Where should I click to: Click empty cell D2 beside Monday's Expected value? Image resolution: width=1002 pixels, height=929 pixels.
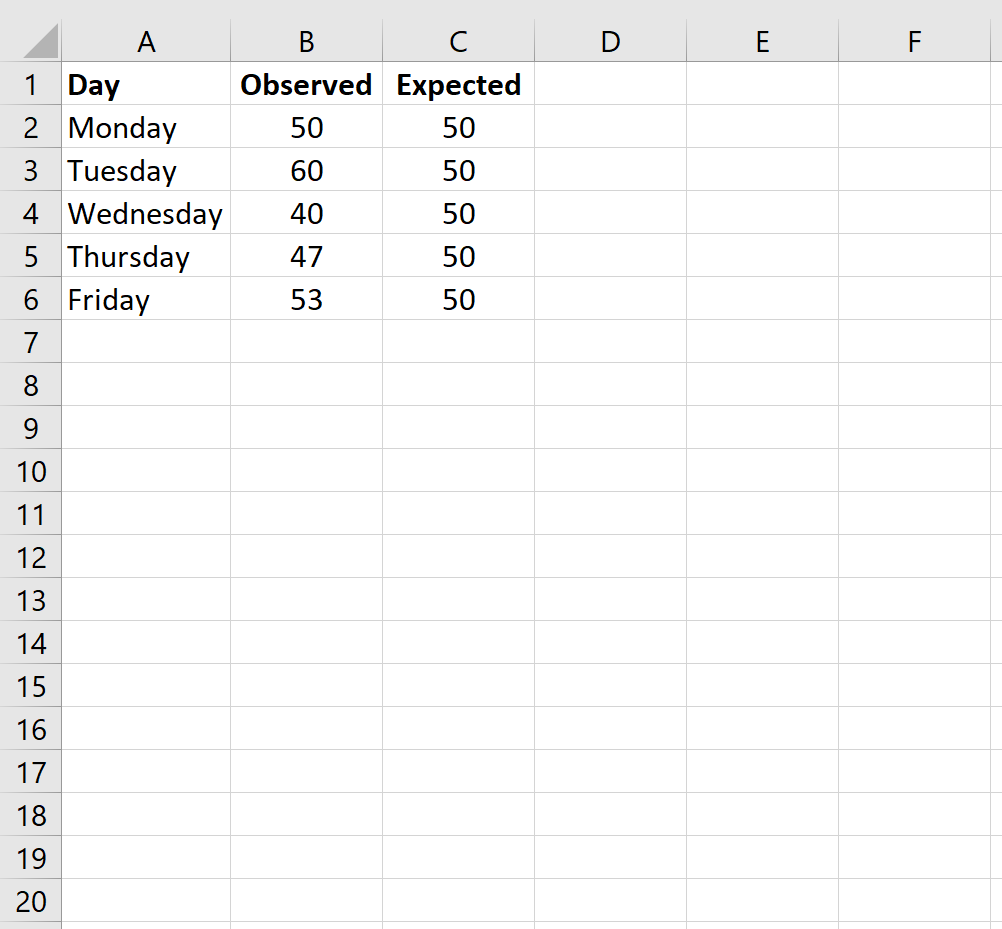(610, 128)
